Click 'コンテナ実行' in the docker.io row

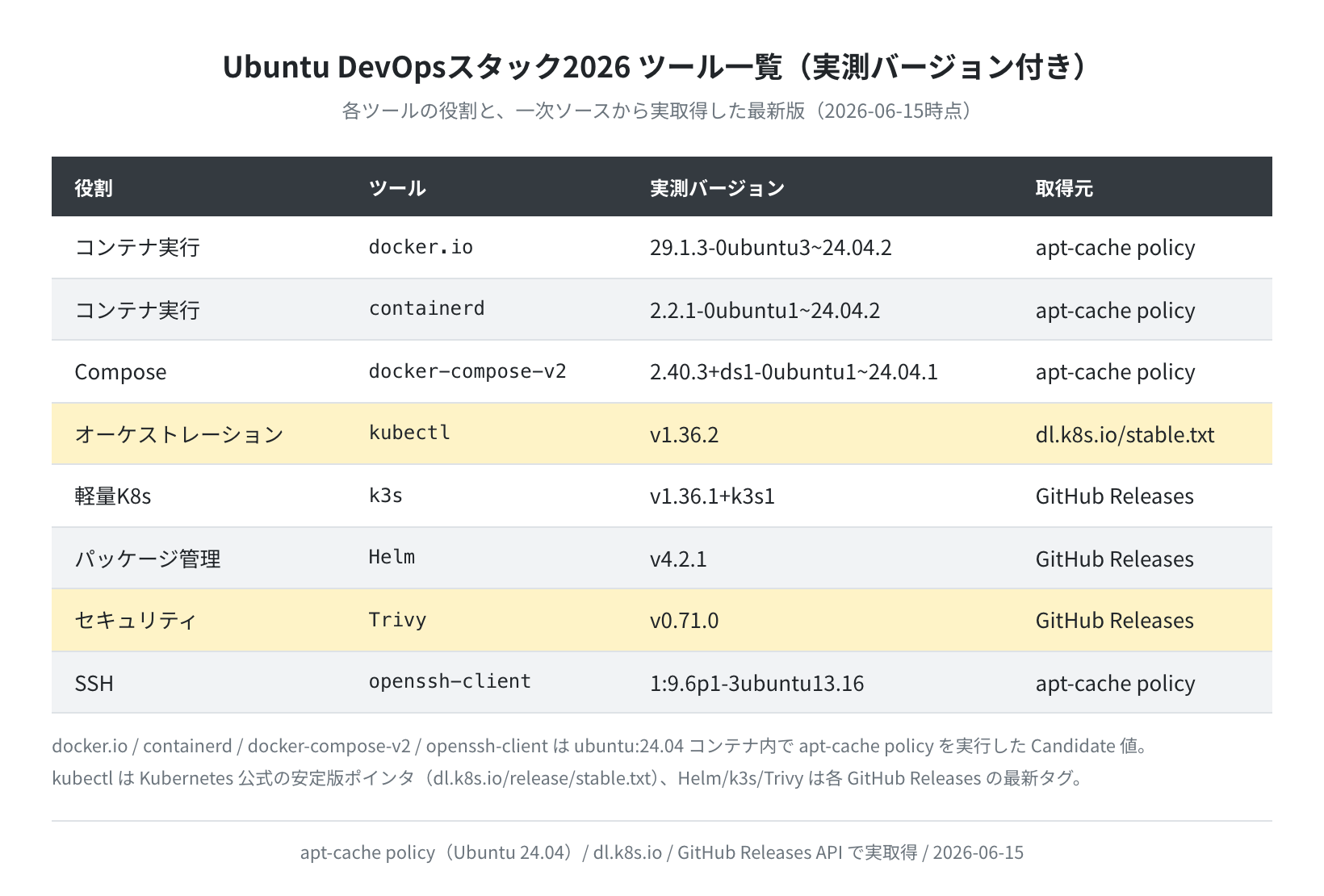[137, 247]
